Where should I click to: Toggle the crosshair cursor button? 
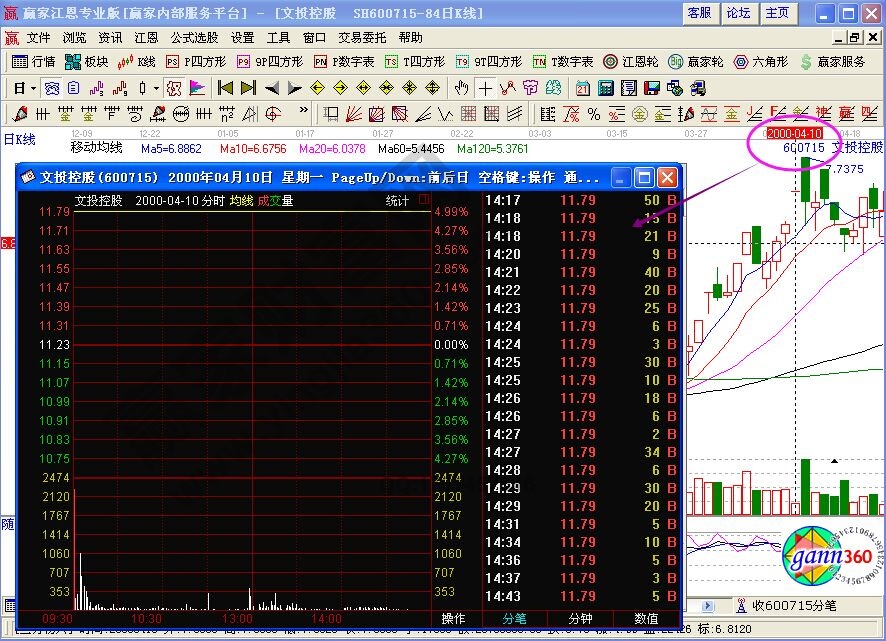click(485, 87)
